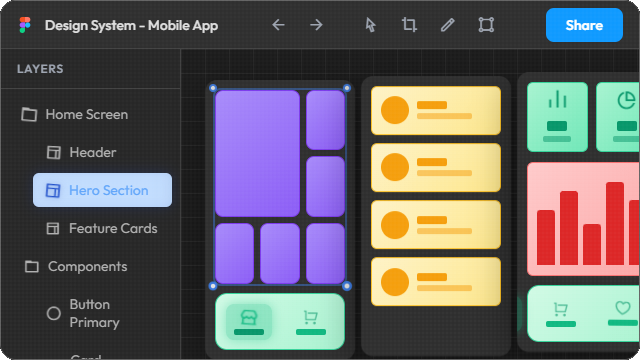Image resolution: width=640 pixels, height=360 pixels.
Task: Click the store icon in green nav bar
Action: pyautogui.click(x=249, y=317)
